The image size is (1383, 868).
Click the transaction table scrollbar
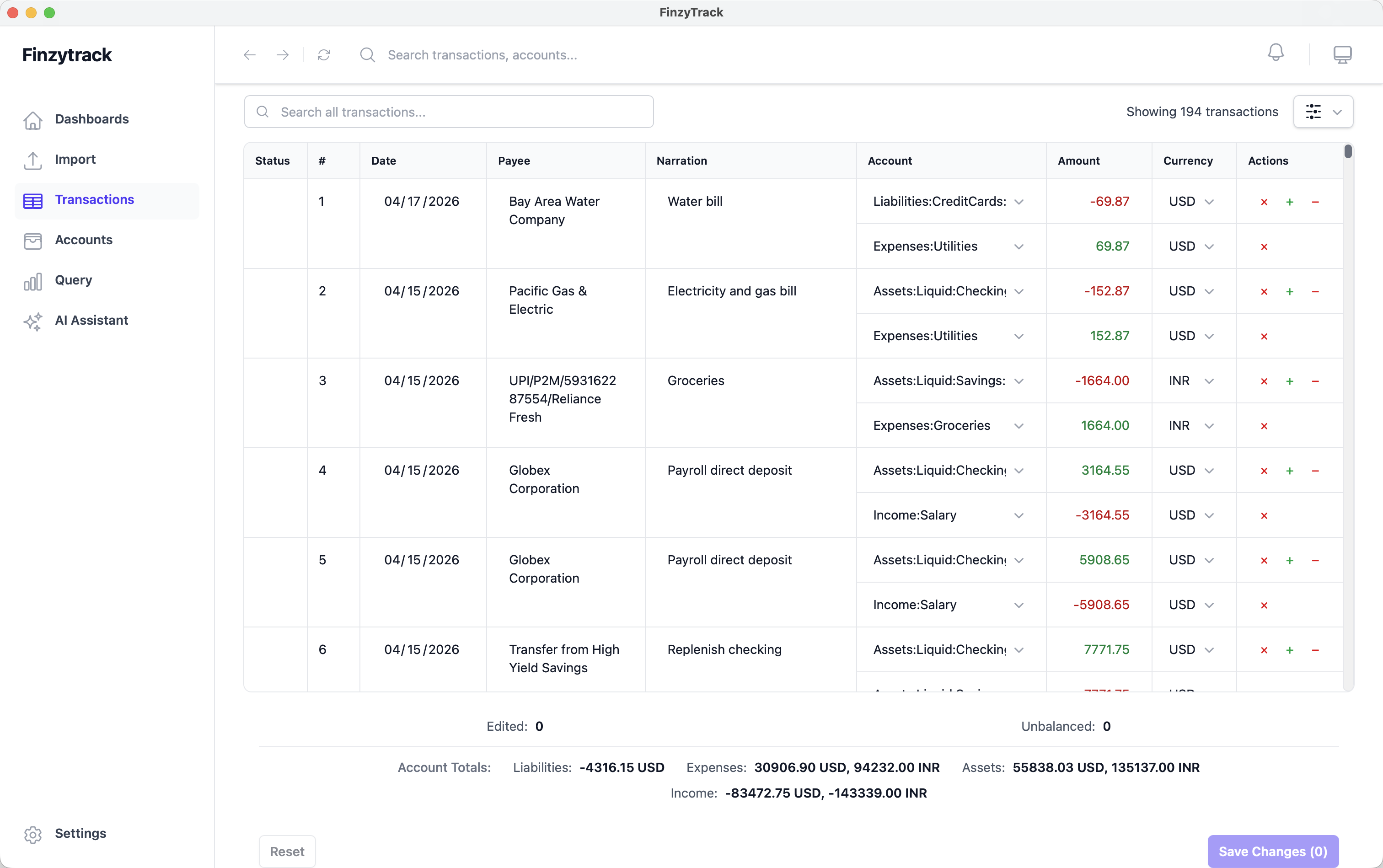[1348, 151]
